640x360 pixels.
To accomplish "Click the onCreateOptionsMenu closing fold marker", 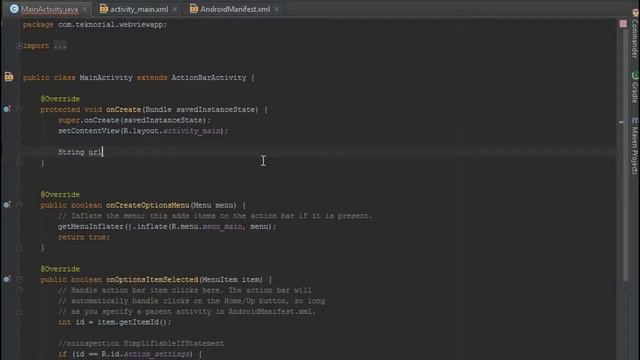I will (x=19, y=248).
